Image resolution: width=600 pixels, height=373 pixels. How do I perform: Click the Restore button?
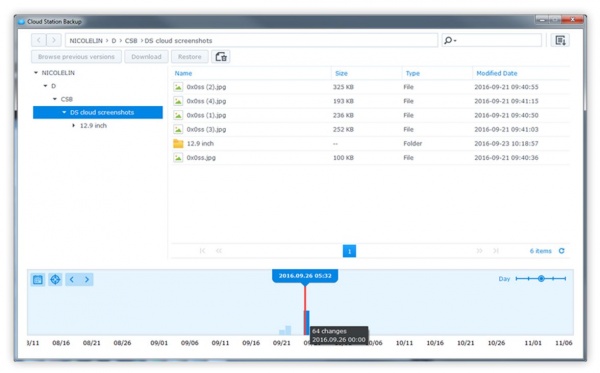pos(189,57)
